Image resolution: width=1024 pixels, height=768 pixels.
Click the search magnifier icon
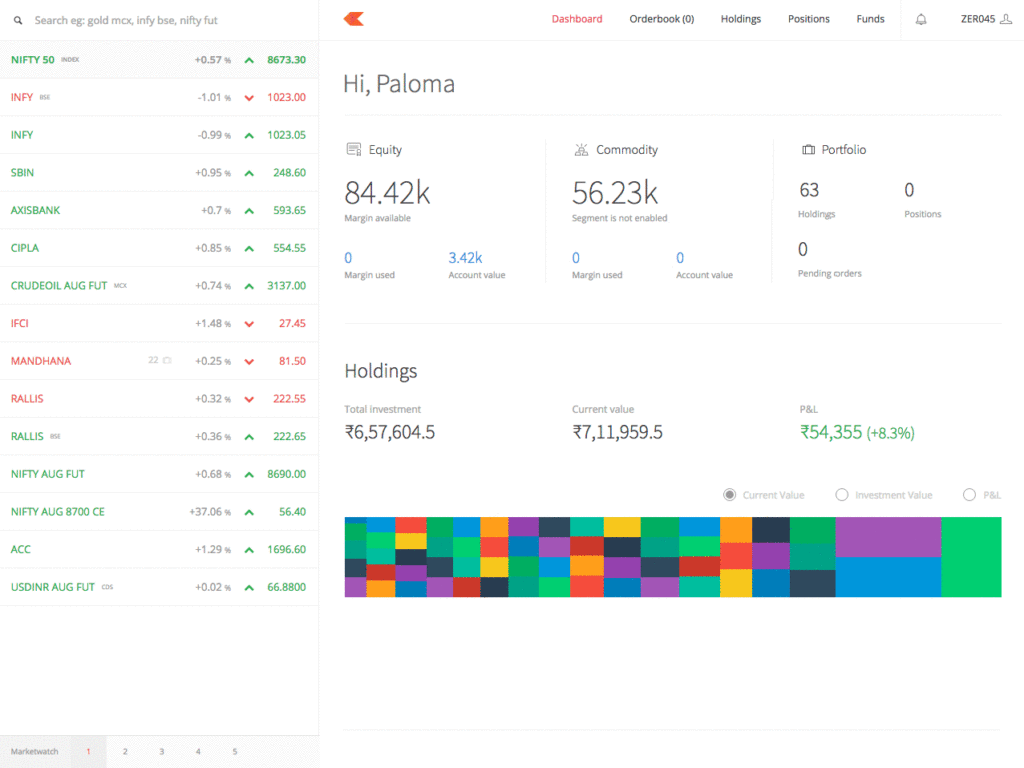click(x=16, y=20)
